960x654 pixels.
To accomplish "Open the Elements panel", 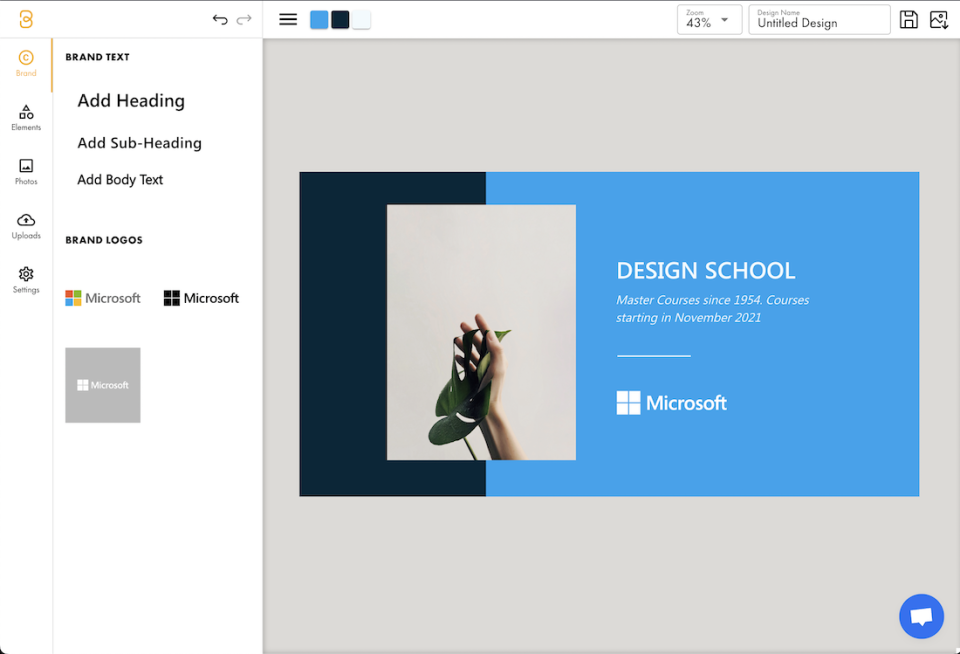I will point(25,117).
